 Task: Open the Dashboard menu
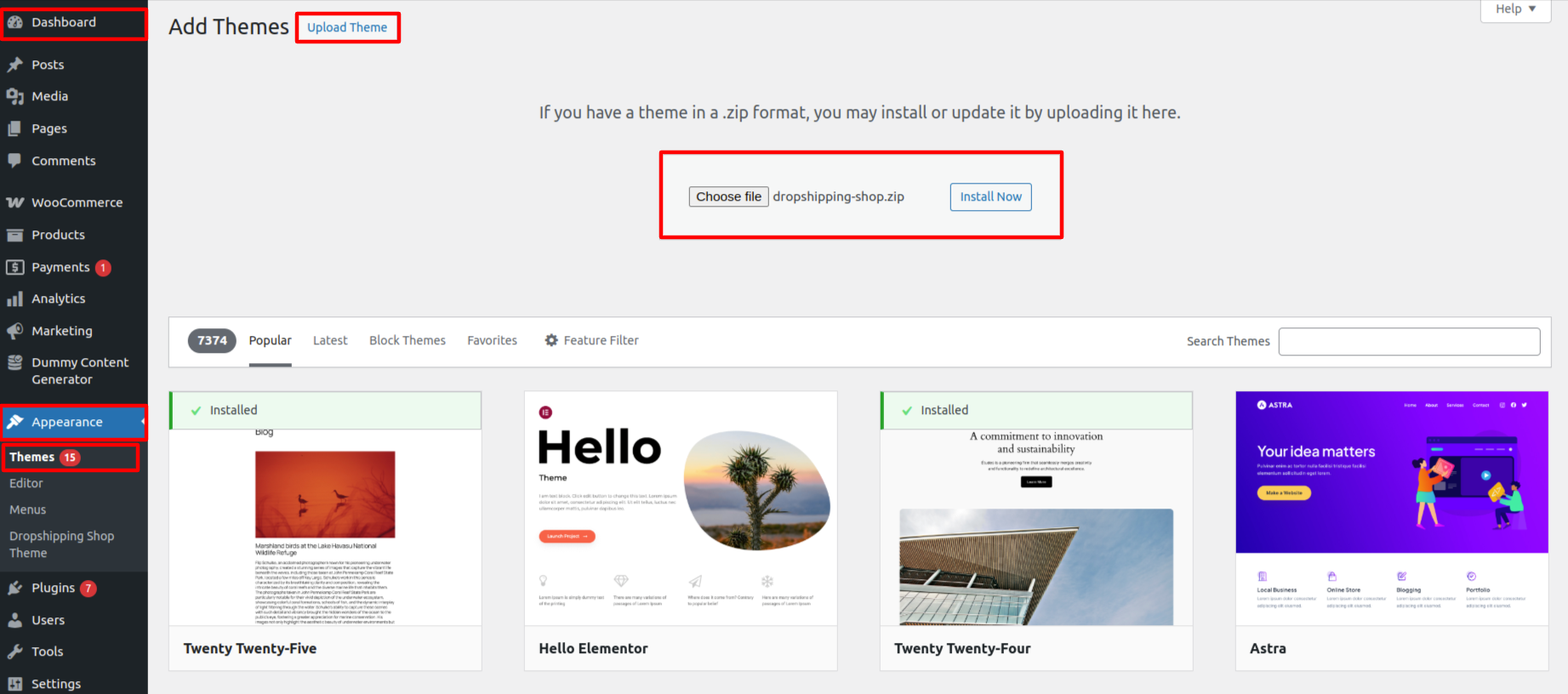coord(74,23)
